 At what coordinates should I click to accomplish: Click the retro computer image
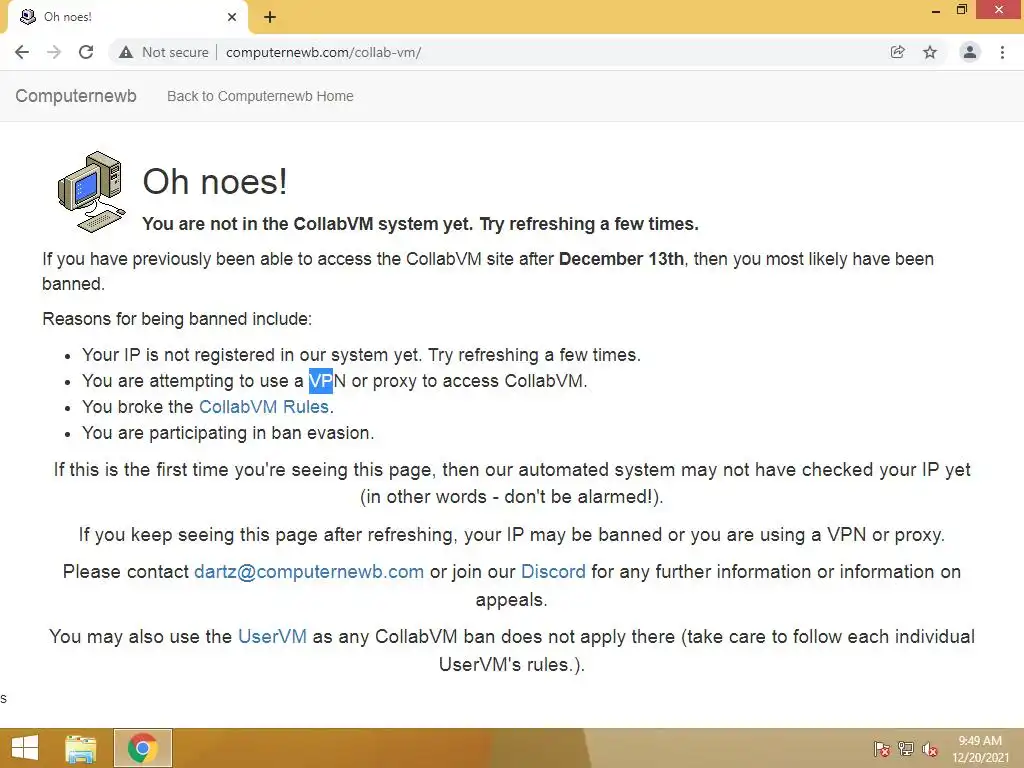point(91,192)
